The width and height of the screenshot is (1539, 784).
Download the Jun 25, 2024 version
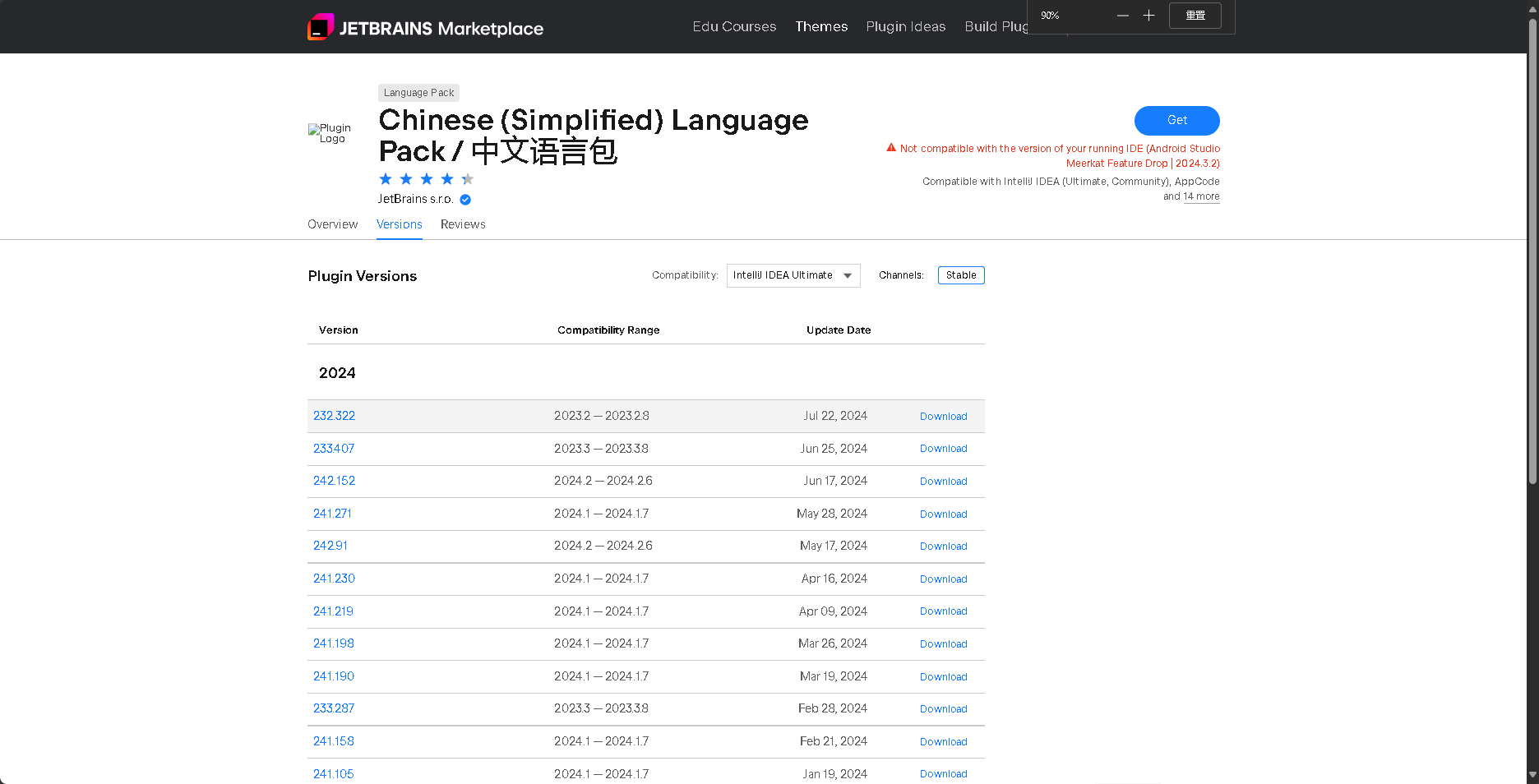(x=943, y=449)
